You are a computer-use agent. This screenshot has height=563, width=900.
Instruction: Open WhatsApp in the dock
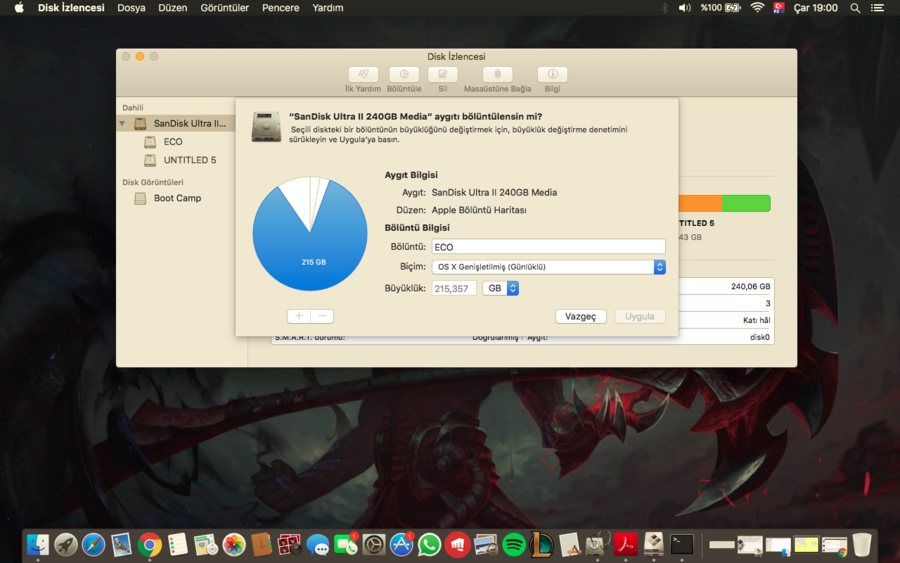pyautogui.click(x=429, y=544)
